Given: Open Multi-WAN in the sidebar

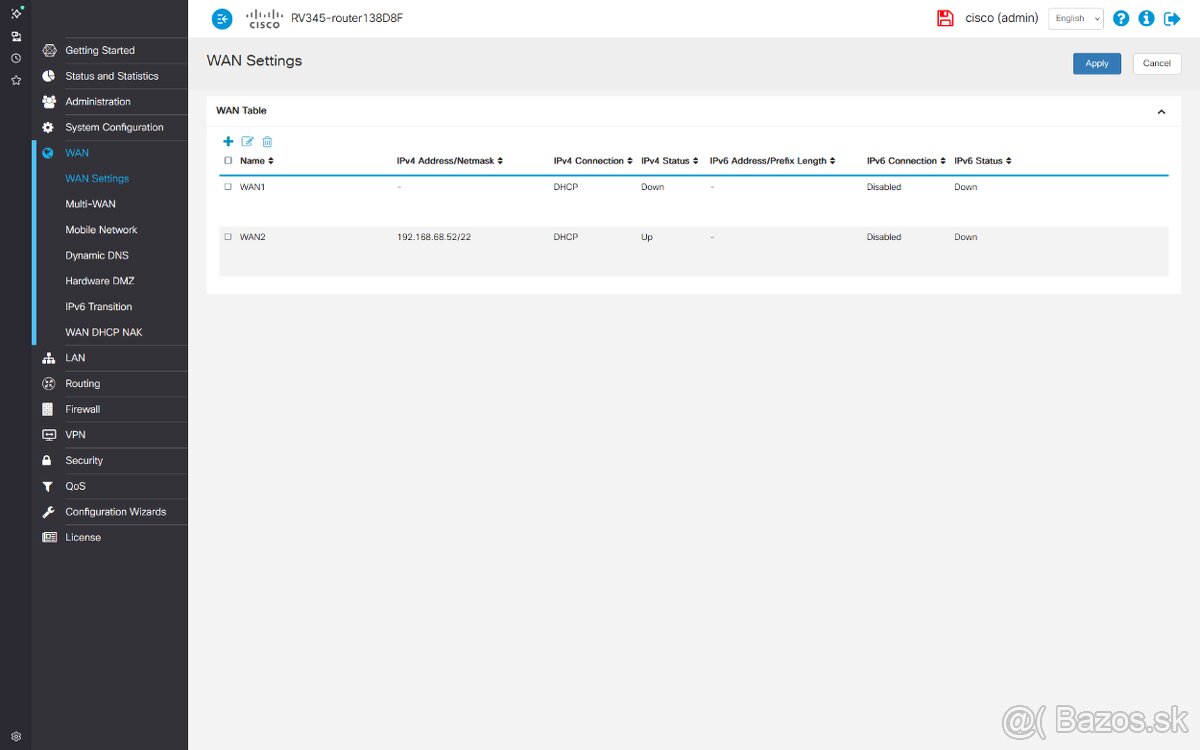Looking at the screenshot, I should [90, 204].
